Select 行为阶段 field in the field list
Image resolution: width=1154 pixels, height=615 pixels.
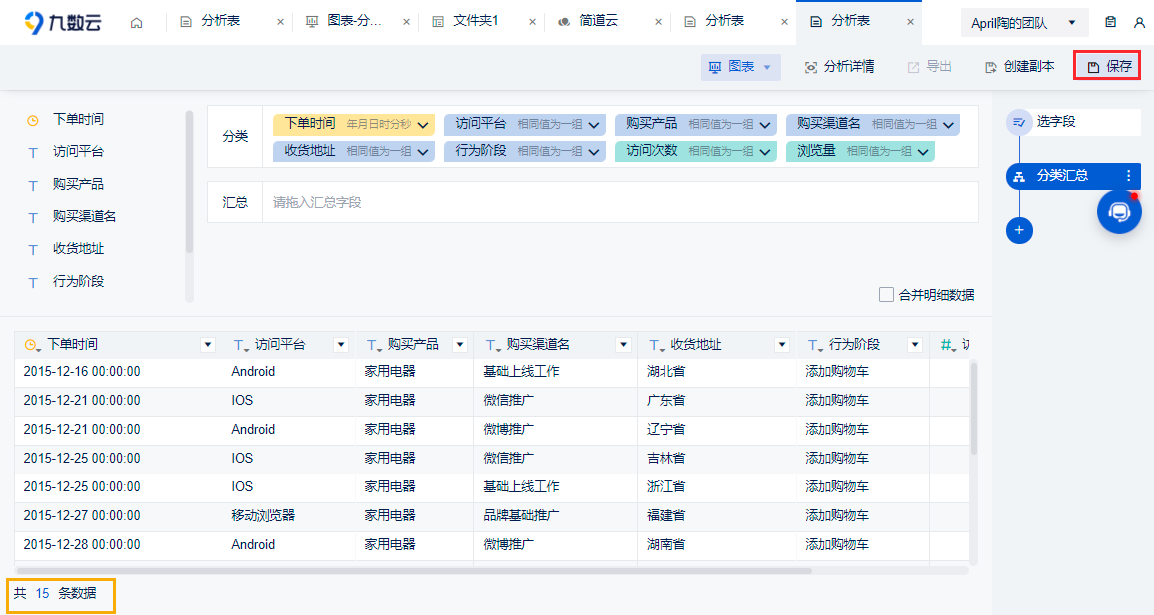click(x=78, y=281)
